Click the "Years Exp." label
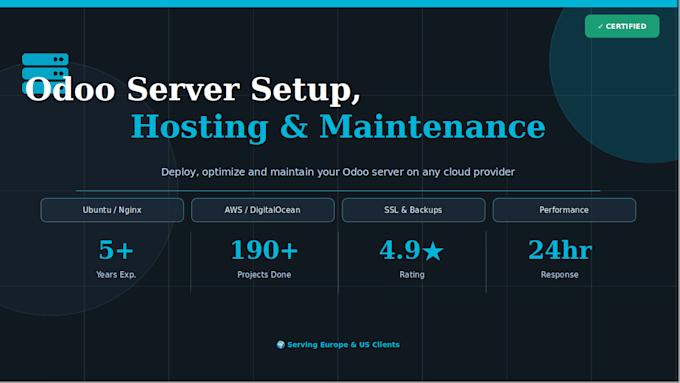The width and height of the screenshot is (680, 383). (116, 275)
